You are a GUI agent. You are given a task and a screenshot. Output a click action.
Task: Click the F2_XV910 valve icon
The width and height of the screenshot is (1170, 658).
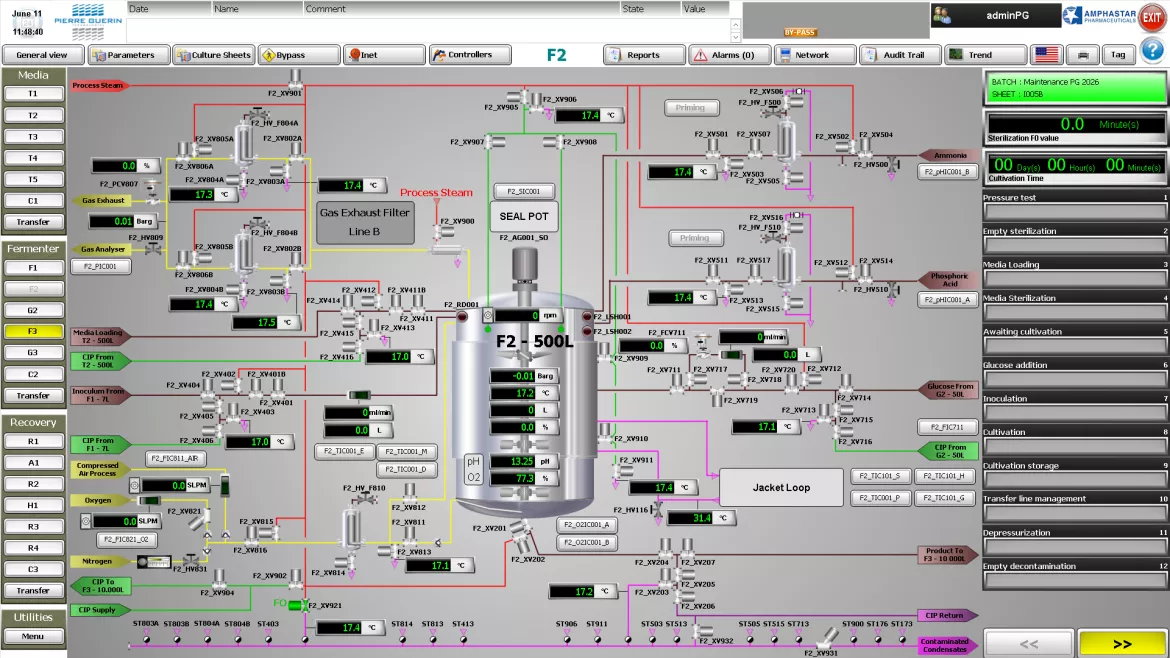click(604, 432)
